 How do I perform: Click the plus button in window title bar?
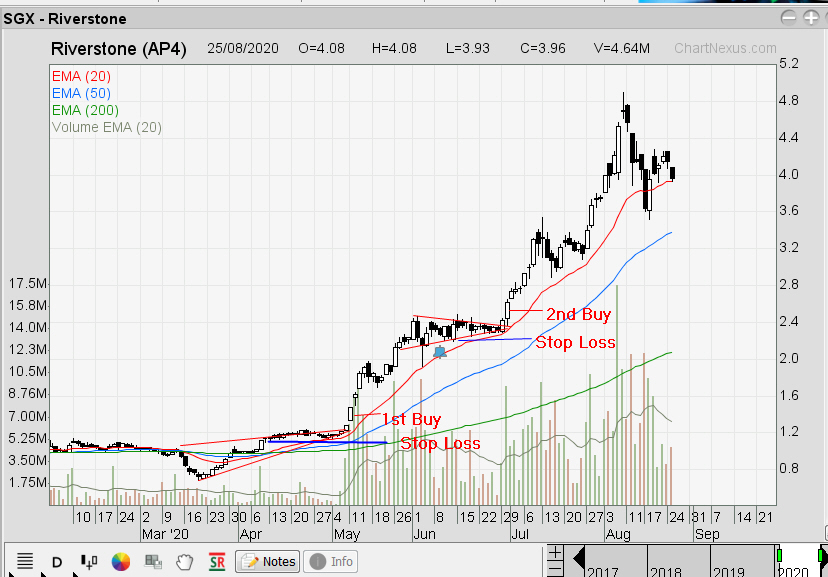click(811, 18)
